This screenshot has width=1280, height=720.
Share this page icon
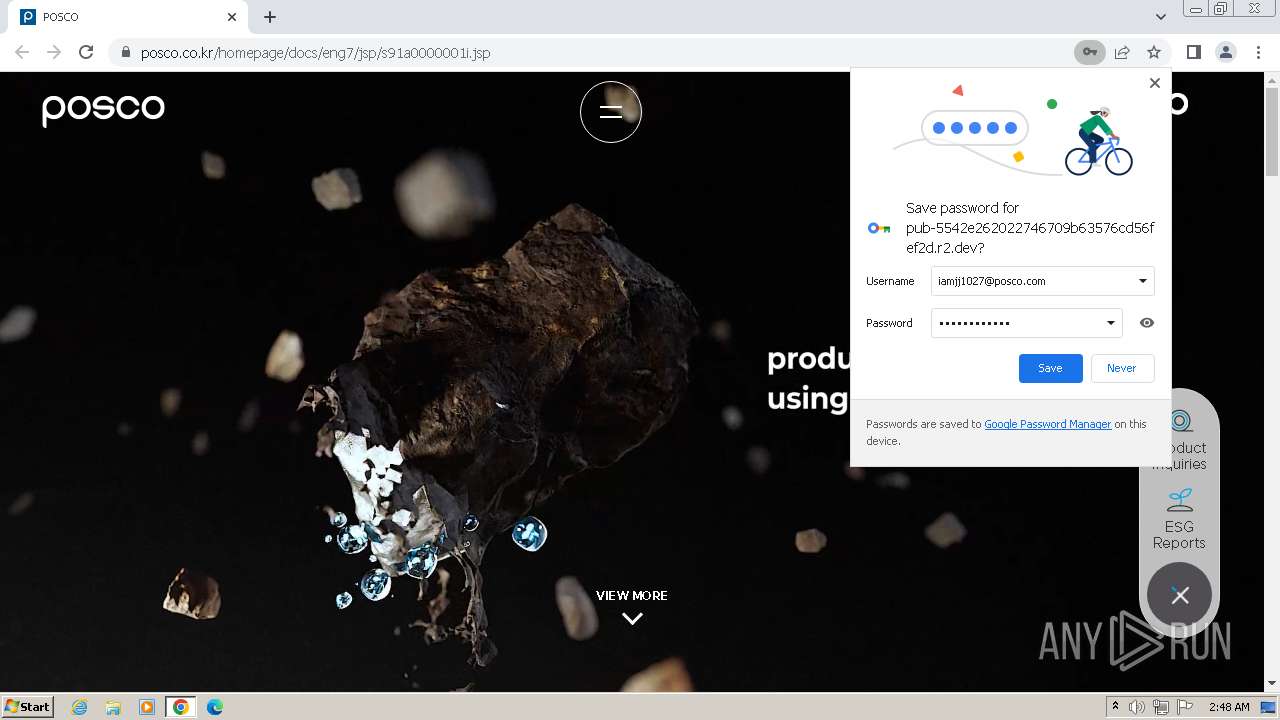coord(1122,52)
